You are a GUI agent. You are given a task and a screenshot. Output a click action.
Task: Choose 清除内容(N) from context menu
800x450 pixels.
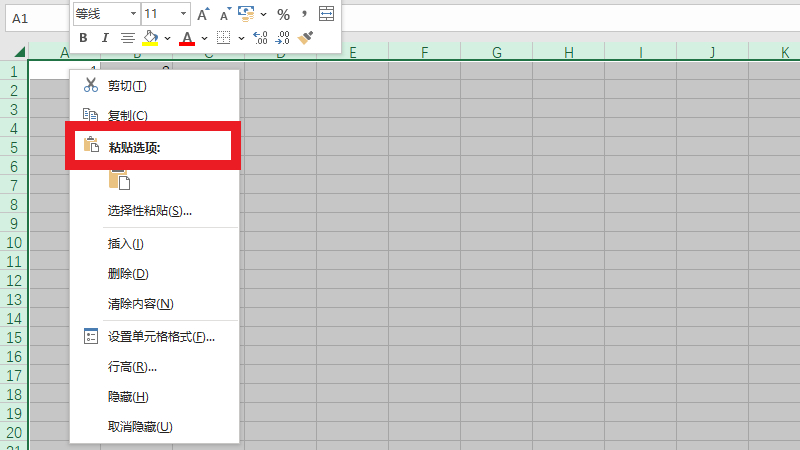tap(154, 304)
